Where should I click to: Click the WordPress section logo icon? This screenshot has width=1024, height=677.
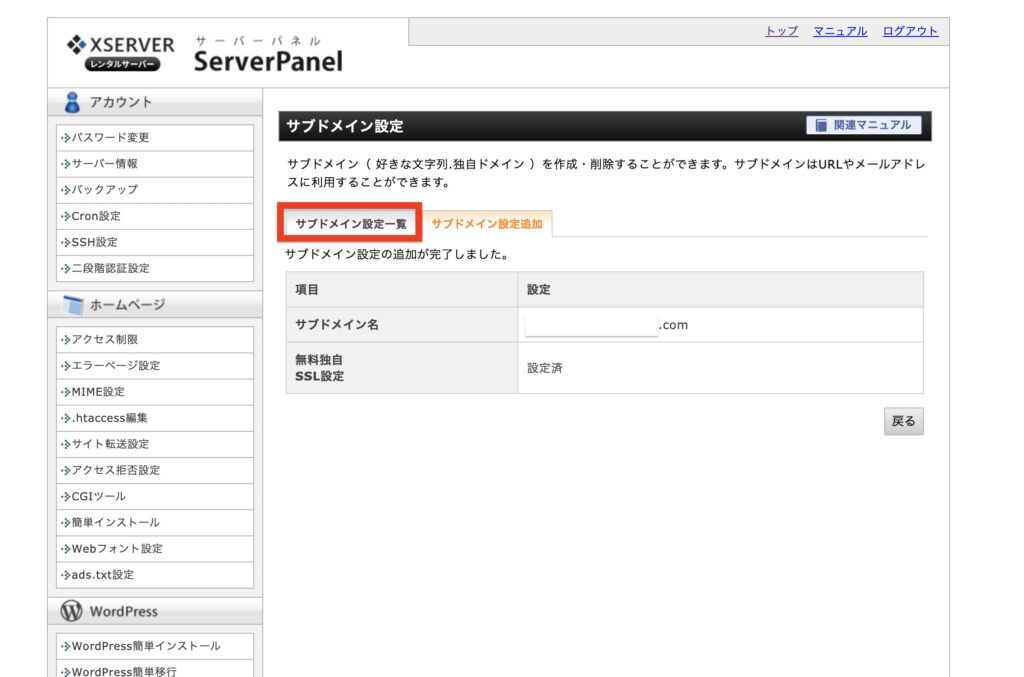click(x=71, y=611)
